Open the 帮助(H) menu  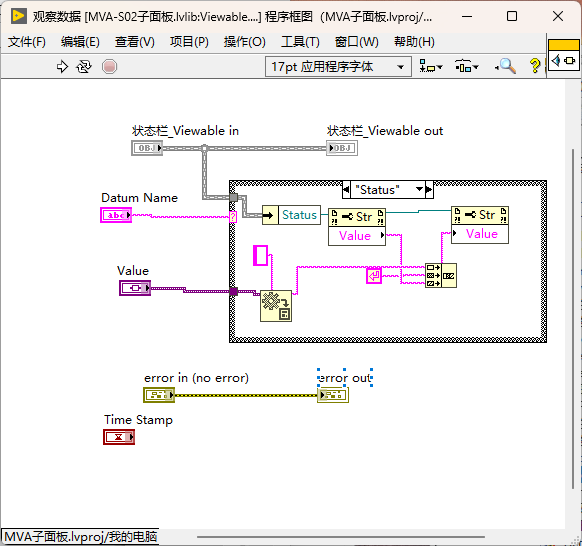[414, 42]
